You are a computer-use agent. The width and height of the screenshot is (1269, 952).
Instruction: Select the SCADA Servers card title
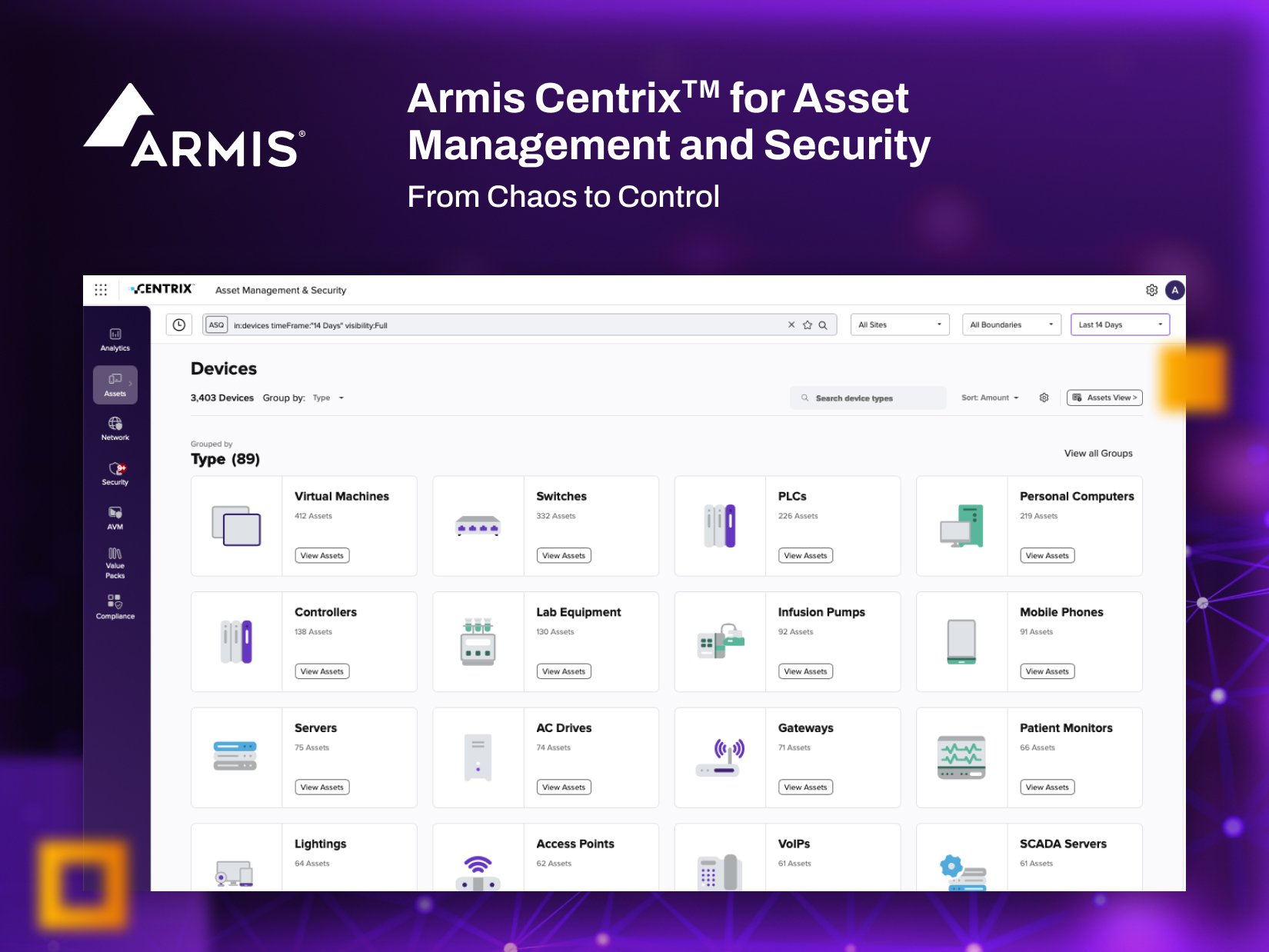[1063, 844]
